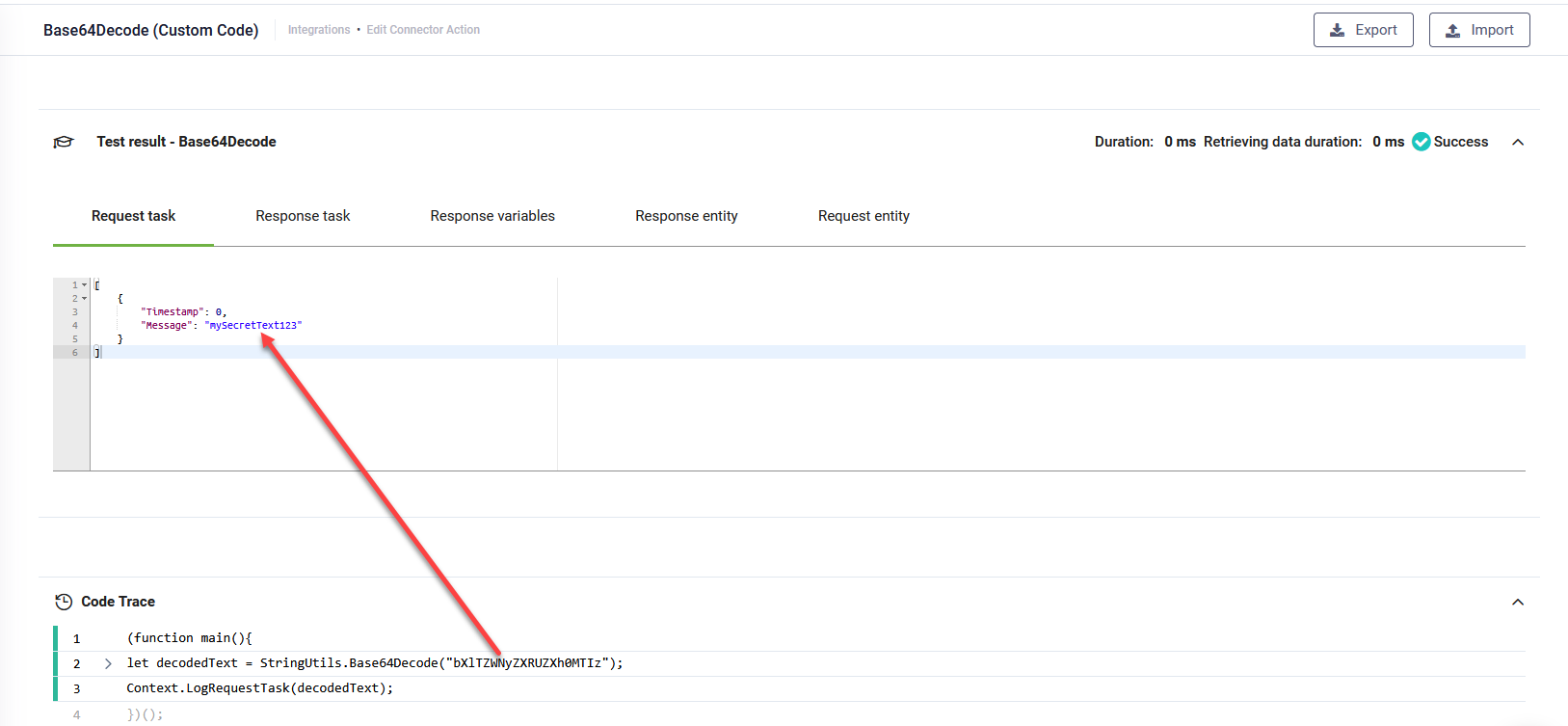
Task: Click the "Duration:" label in header
Action: point(1124,142)
